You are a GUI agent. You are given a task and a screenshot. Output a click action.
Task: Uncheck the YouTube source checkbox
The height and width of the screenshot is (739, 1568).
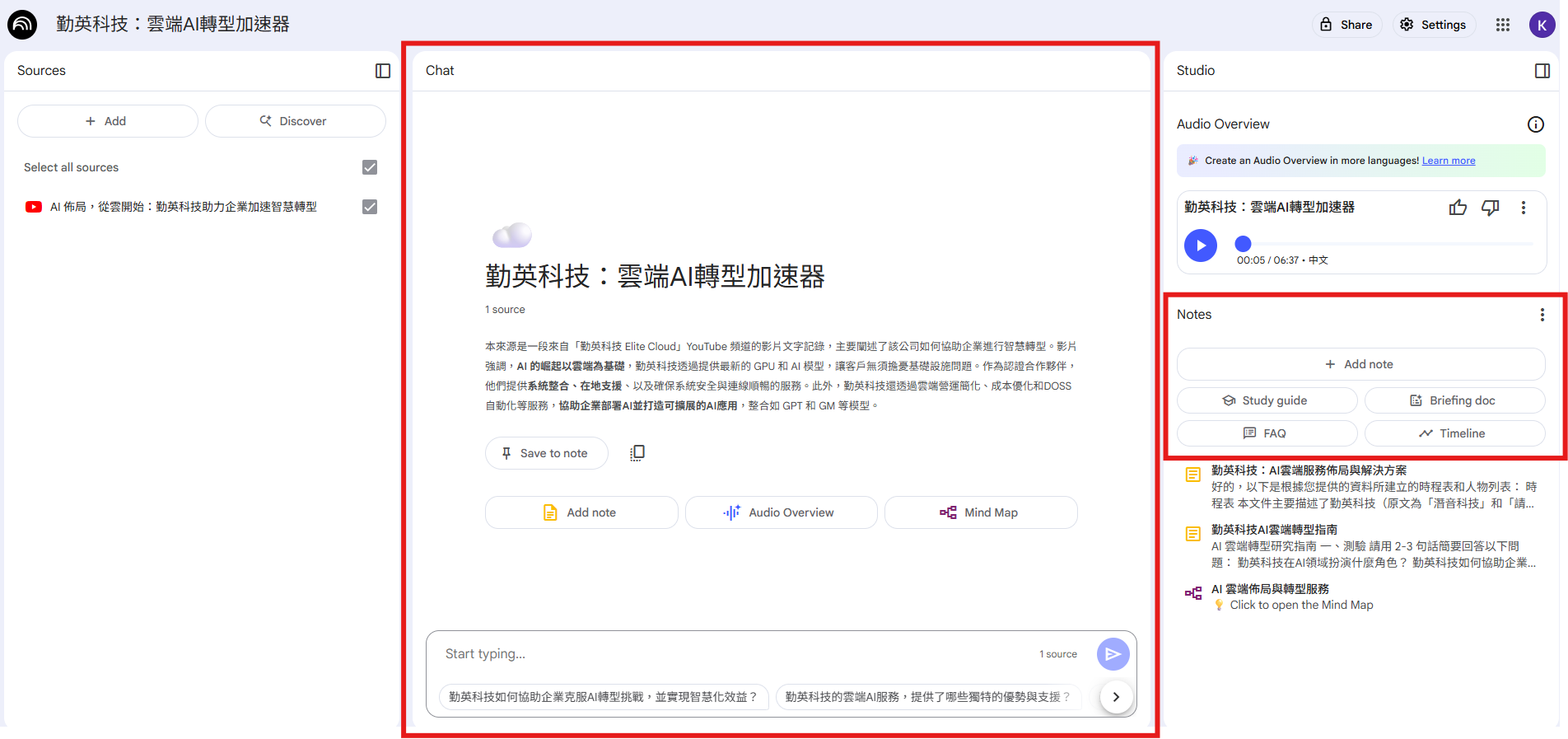pos(370,207)
